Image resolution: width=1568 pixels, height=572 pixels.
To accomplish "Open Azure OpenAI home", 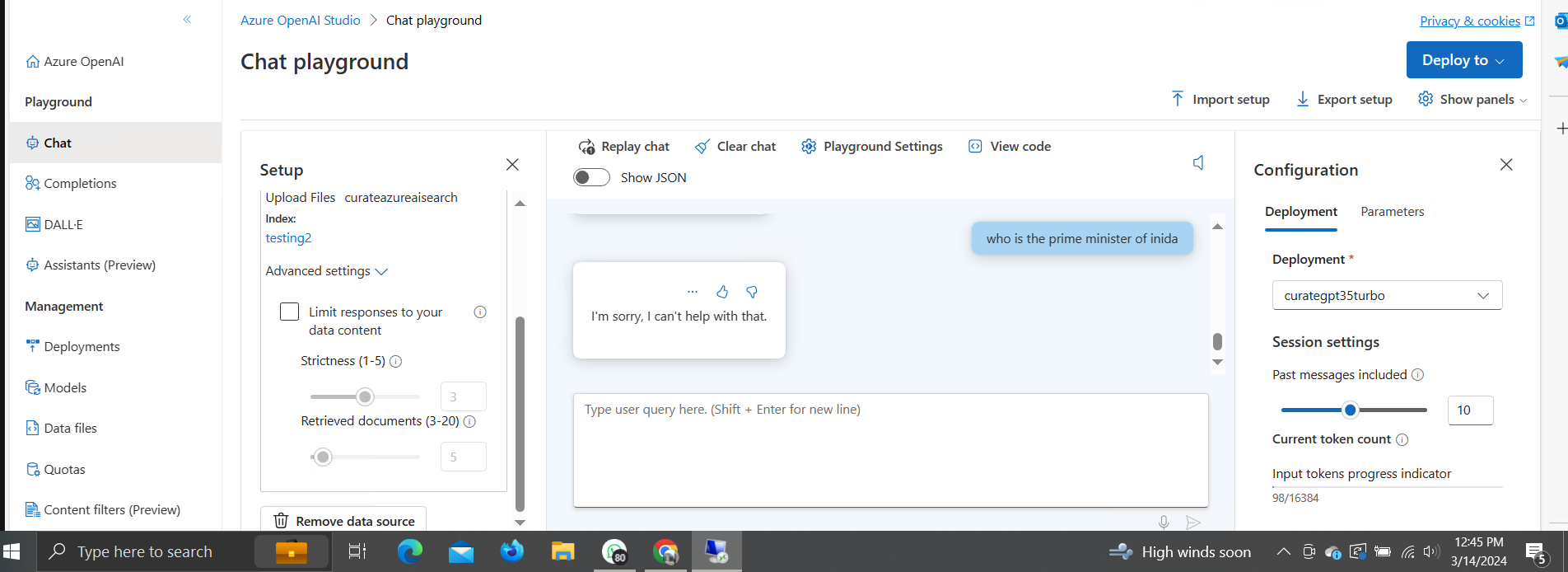I will pyautogui.click(x=75, y=61).
